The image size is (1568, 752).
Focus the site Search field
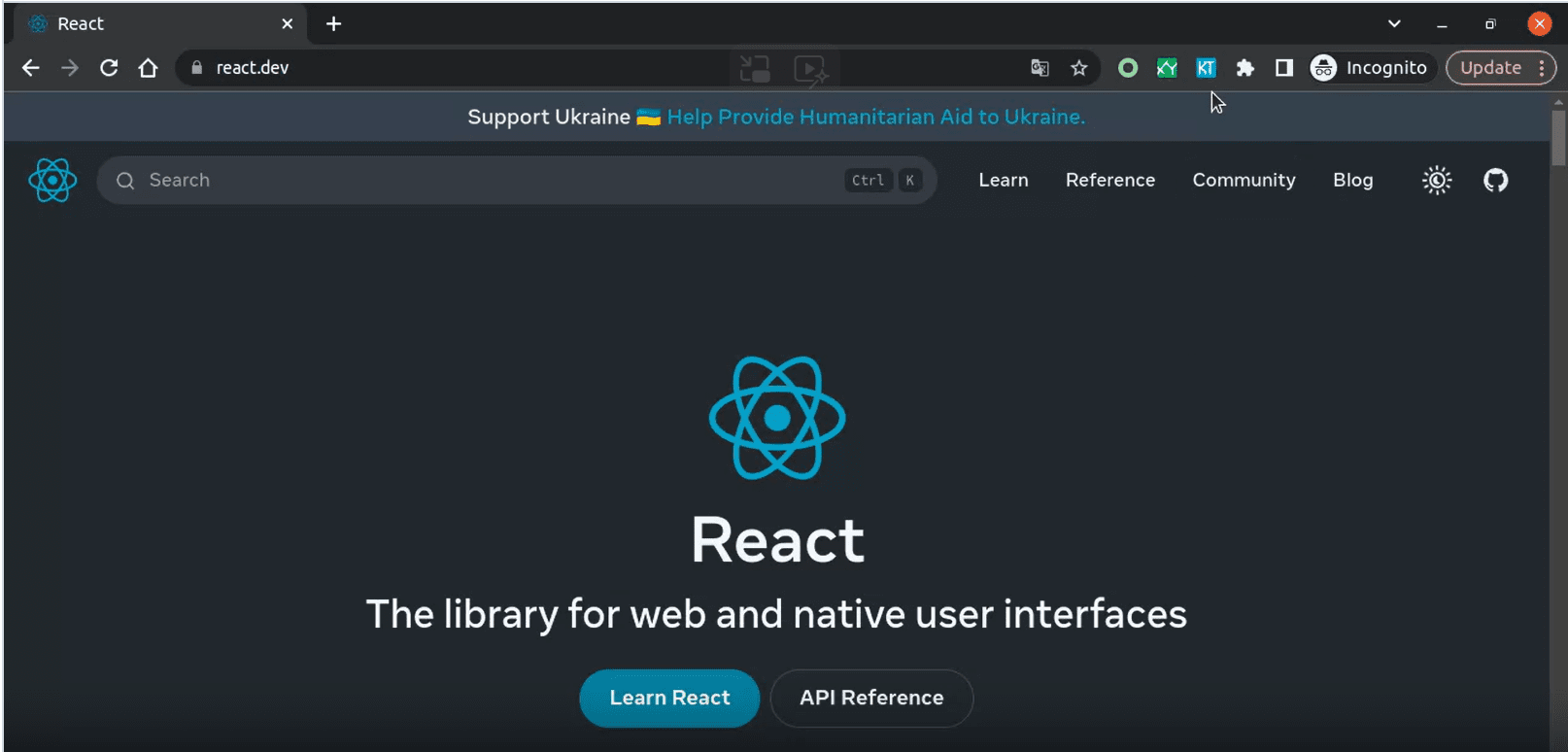point(517,180)
